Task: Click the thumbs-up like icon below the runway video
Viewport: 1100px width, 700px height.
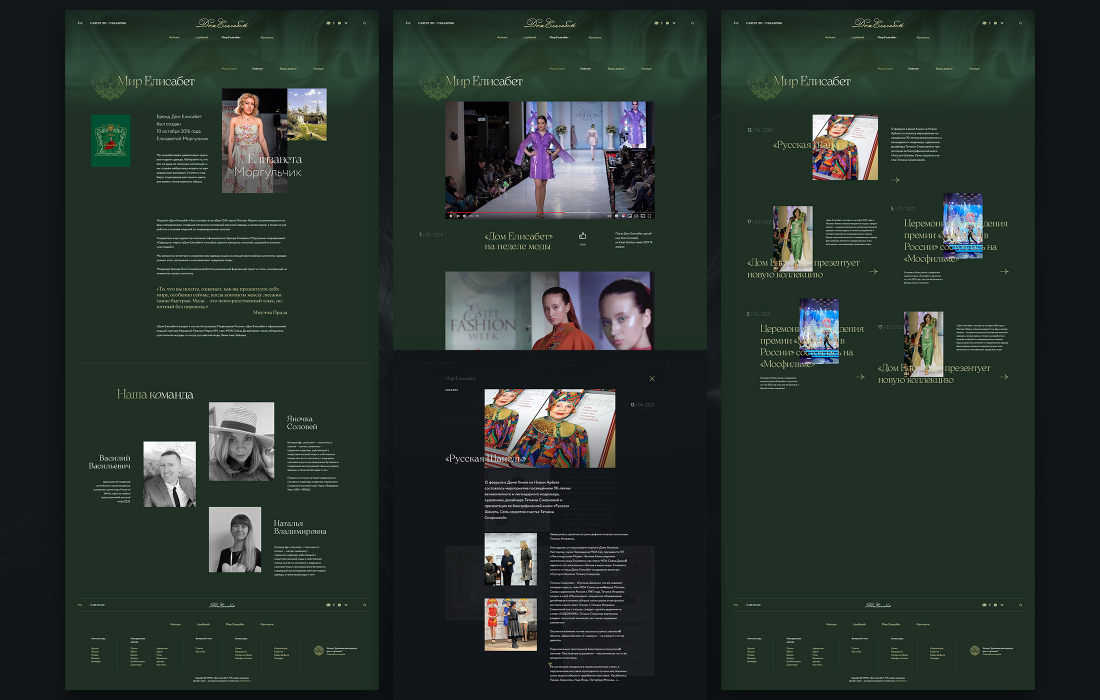Action: [582, 236]
